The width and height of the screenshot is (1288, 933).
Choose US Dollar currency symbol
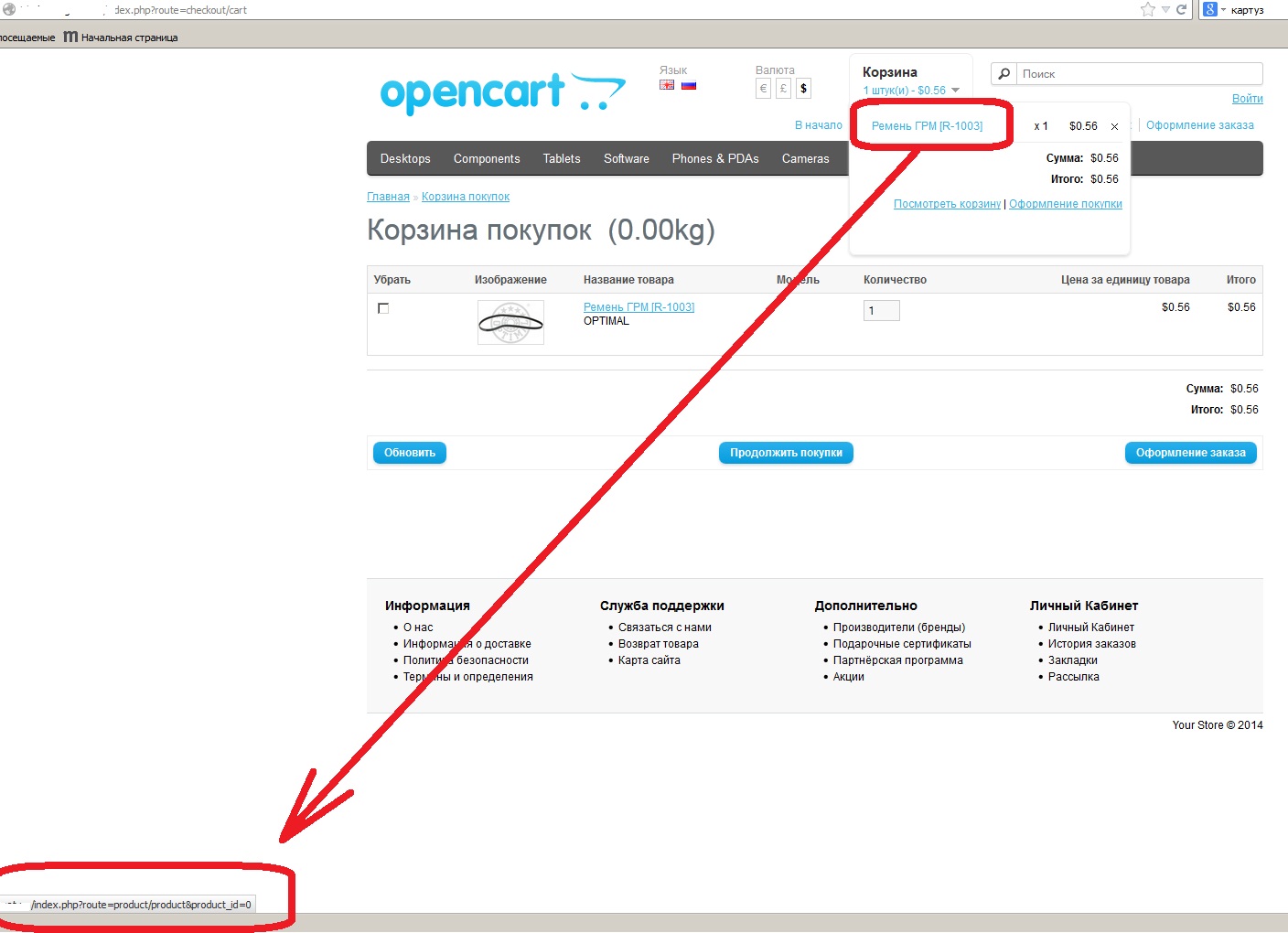click(803, 89)
